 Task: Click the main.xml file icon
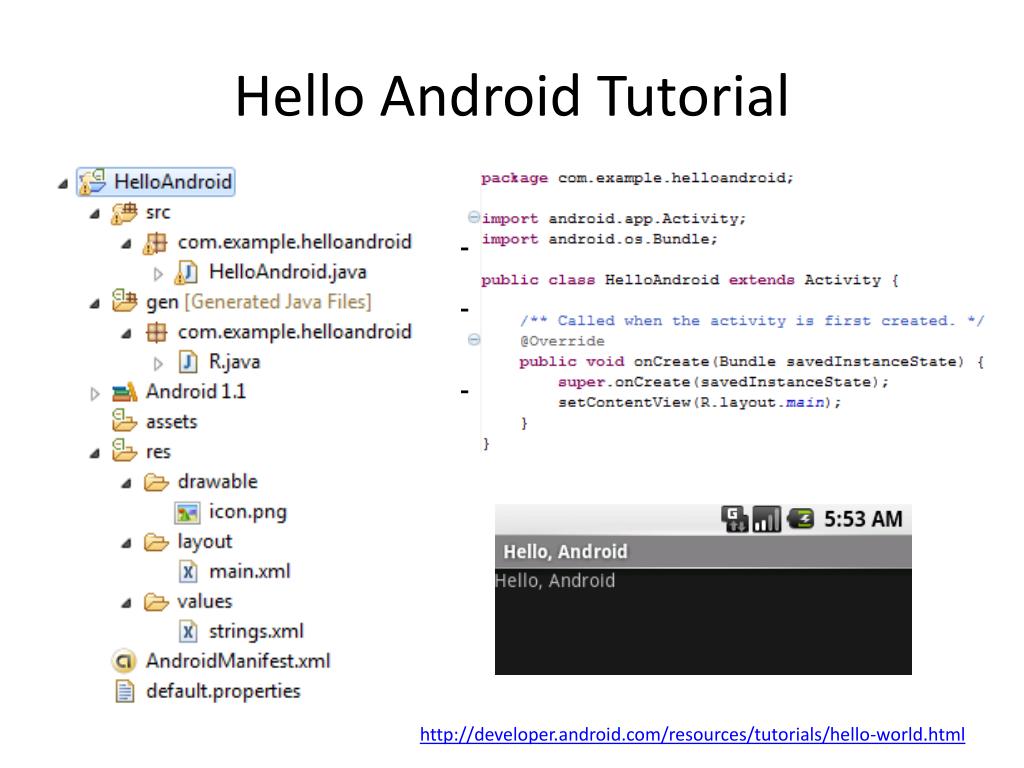(188, 572)
